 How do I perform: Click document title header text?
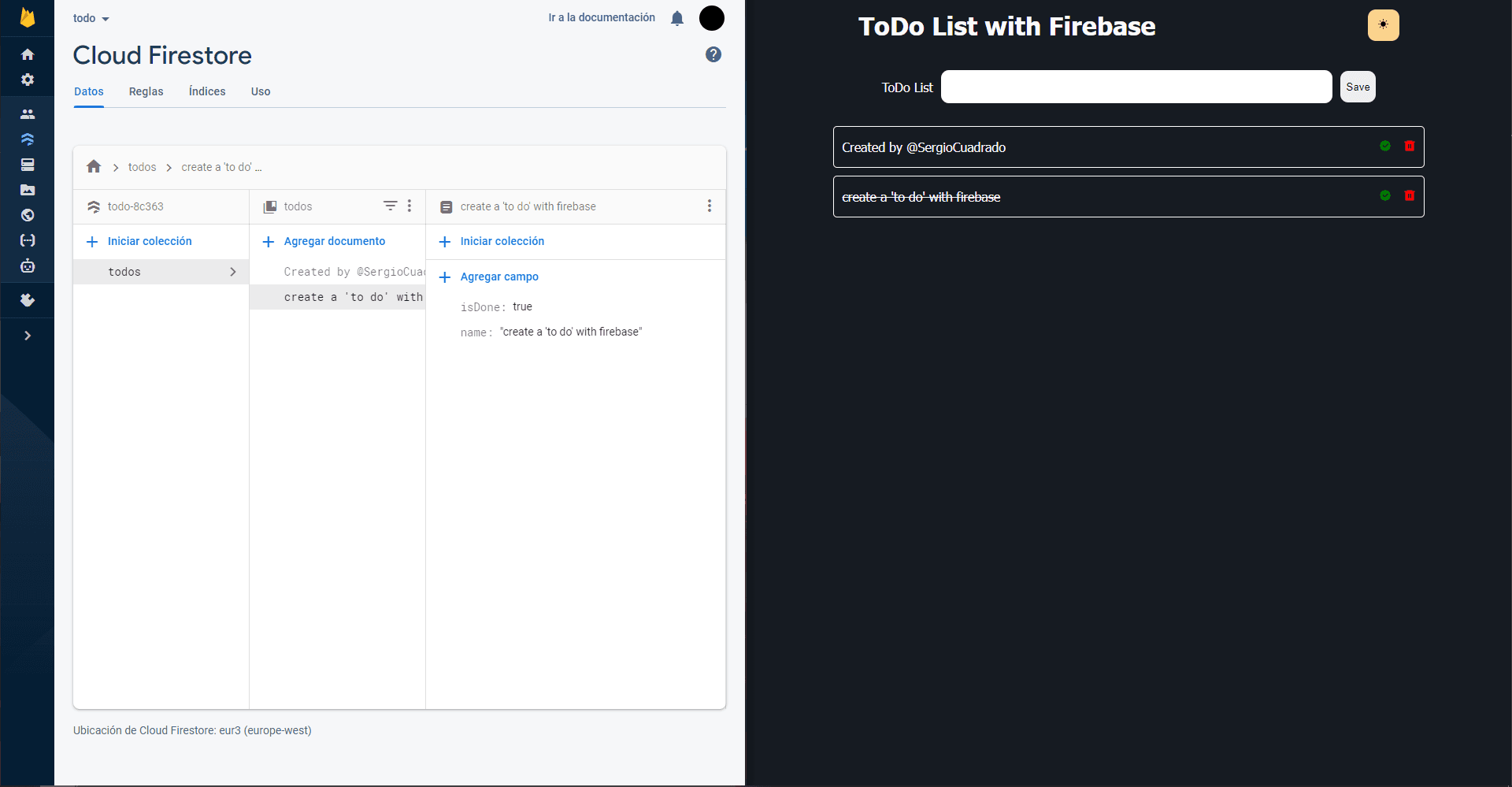[x=528, y=206]
